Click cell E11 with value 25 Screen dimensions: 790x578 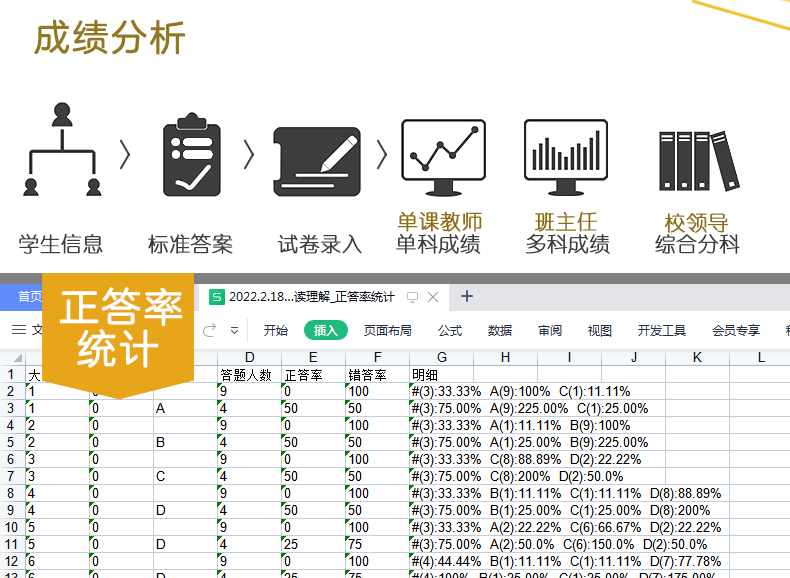coord(313,544)
